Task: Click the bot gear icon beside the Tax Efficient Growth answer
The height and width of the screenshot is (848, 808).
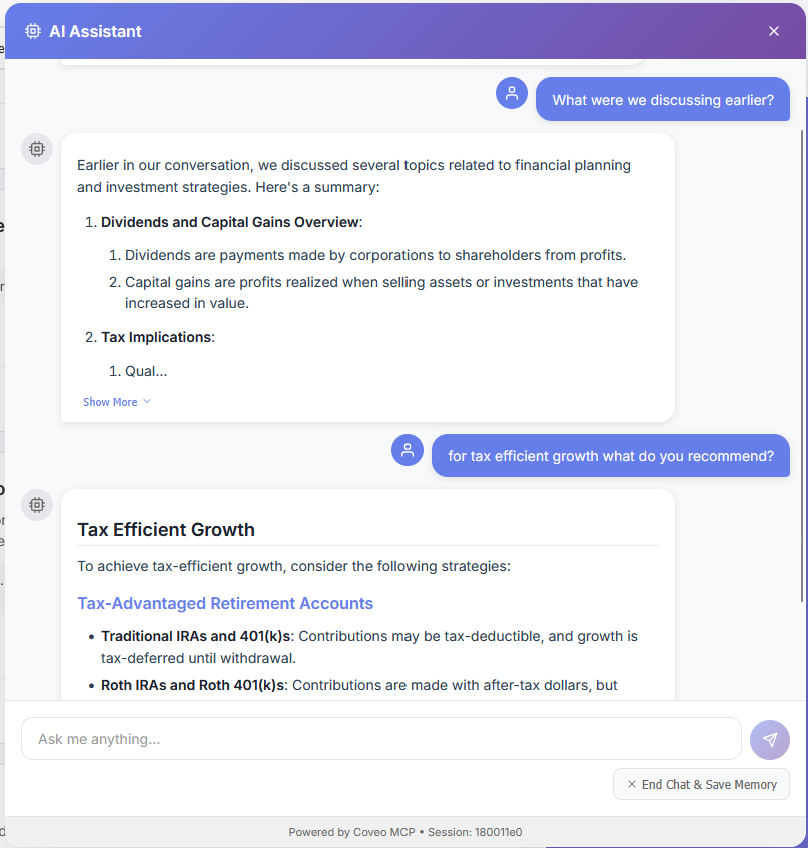Action: (x=37, y=505)
